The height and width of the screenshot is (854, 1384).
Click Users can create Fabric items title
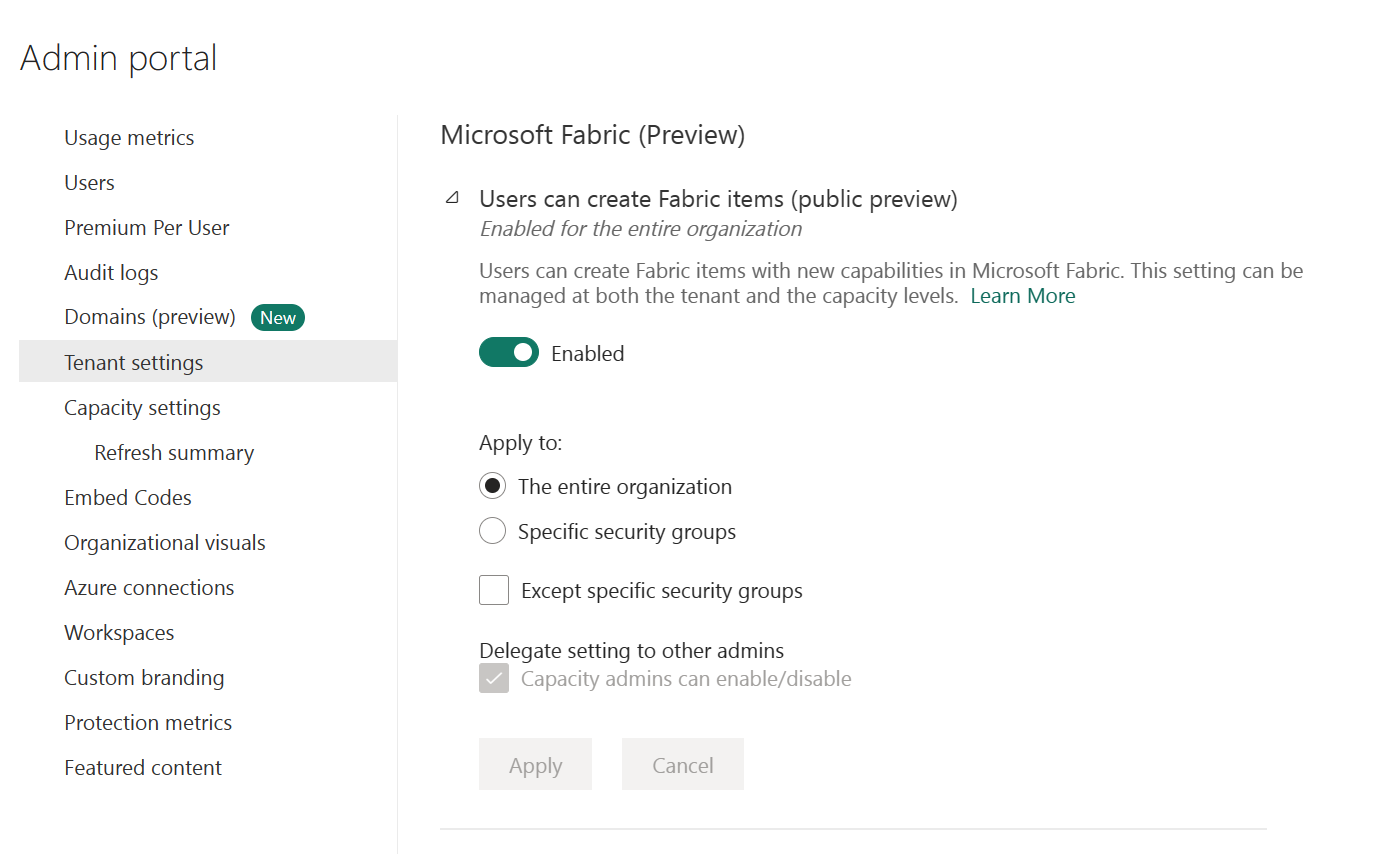coord(718,199)
